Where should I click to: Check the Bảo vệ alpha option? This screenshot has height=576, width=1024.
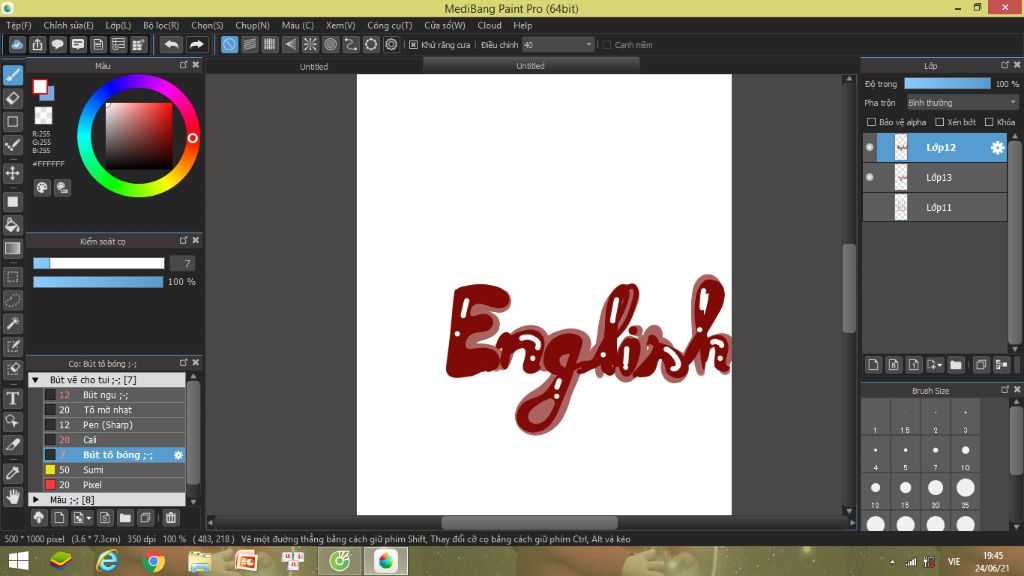click(x=870, y=121)
